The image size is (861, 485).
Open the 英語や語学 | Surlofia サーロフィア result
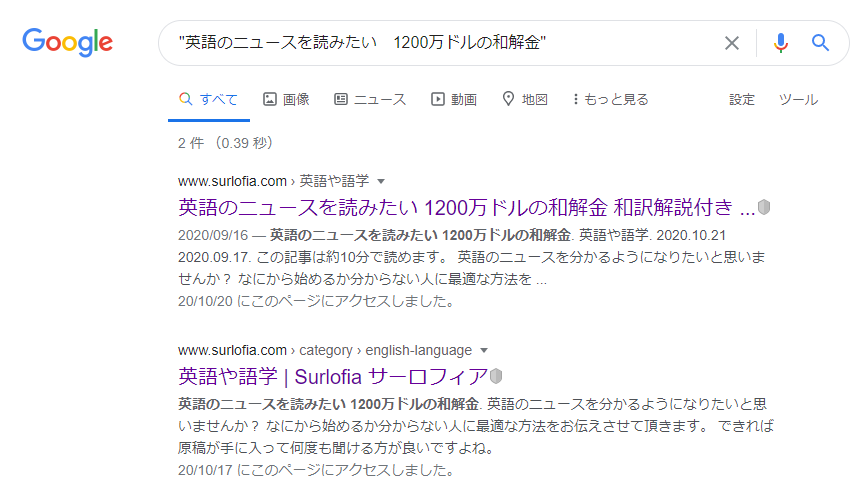332,377
